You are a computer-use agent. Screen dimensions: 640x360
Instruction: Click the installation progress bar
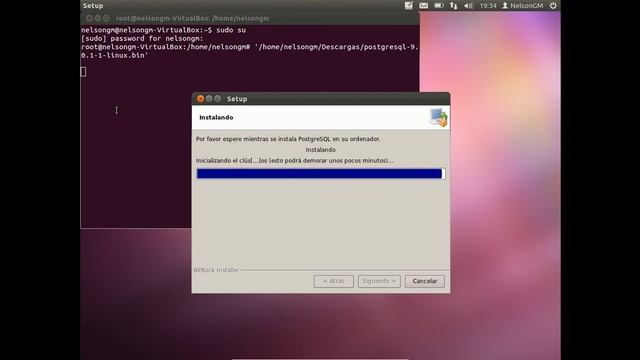[321, 173]
